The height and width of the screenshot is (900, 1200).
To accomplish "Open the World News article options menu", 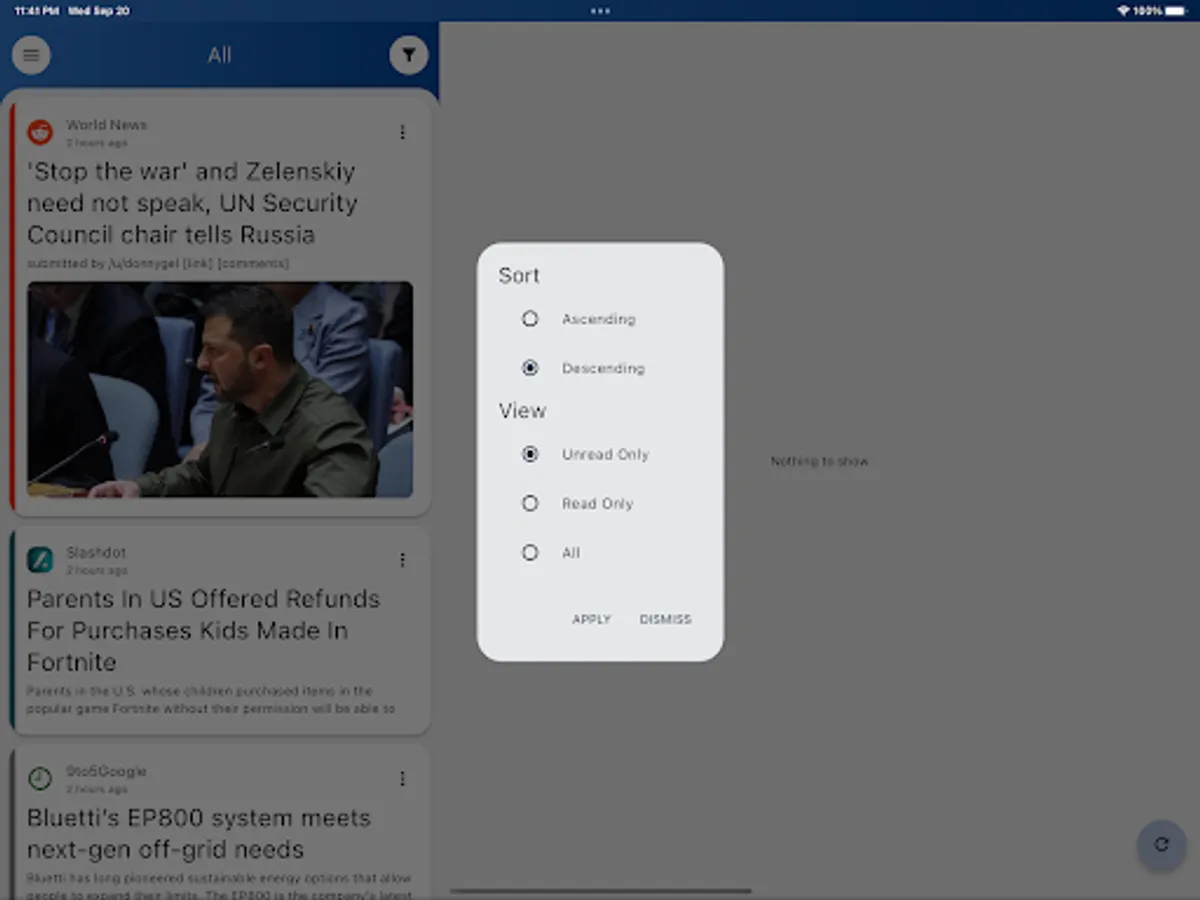I will coord(402,132).
